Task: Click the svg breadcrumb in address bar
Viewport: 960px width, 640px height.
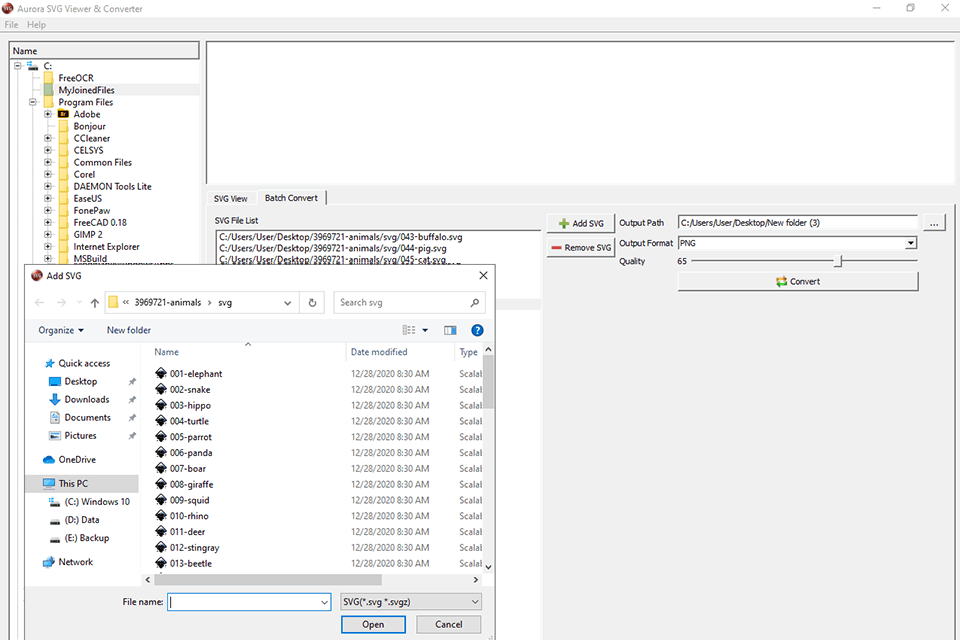Action: [225, 303]
